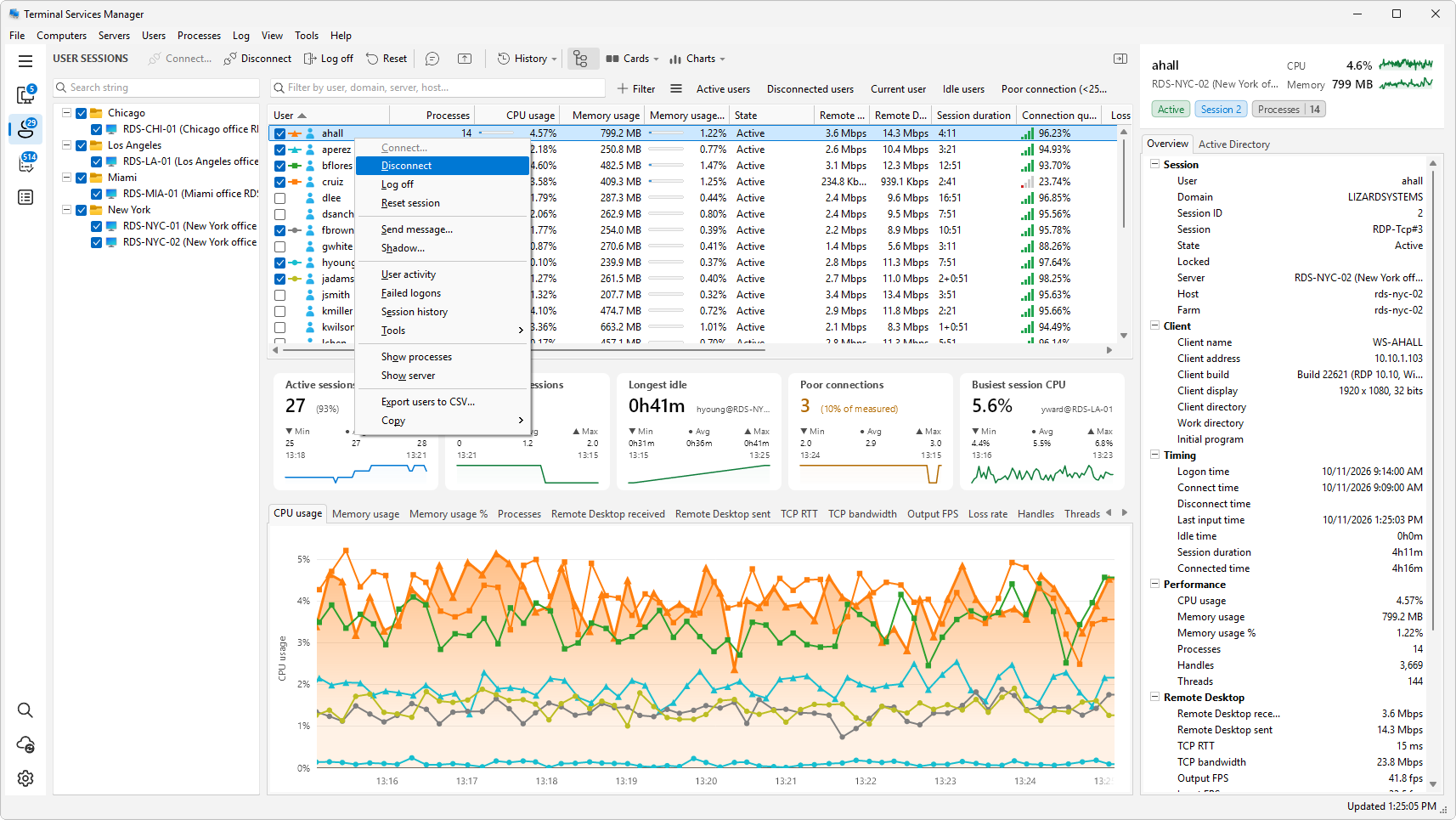Check the jsmith session row checkbox

click(279, 295)
